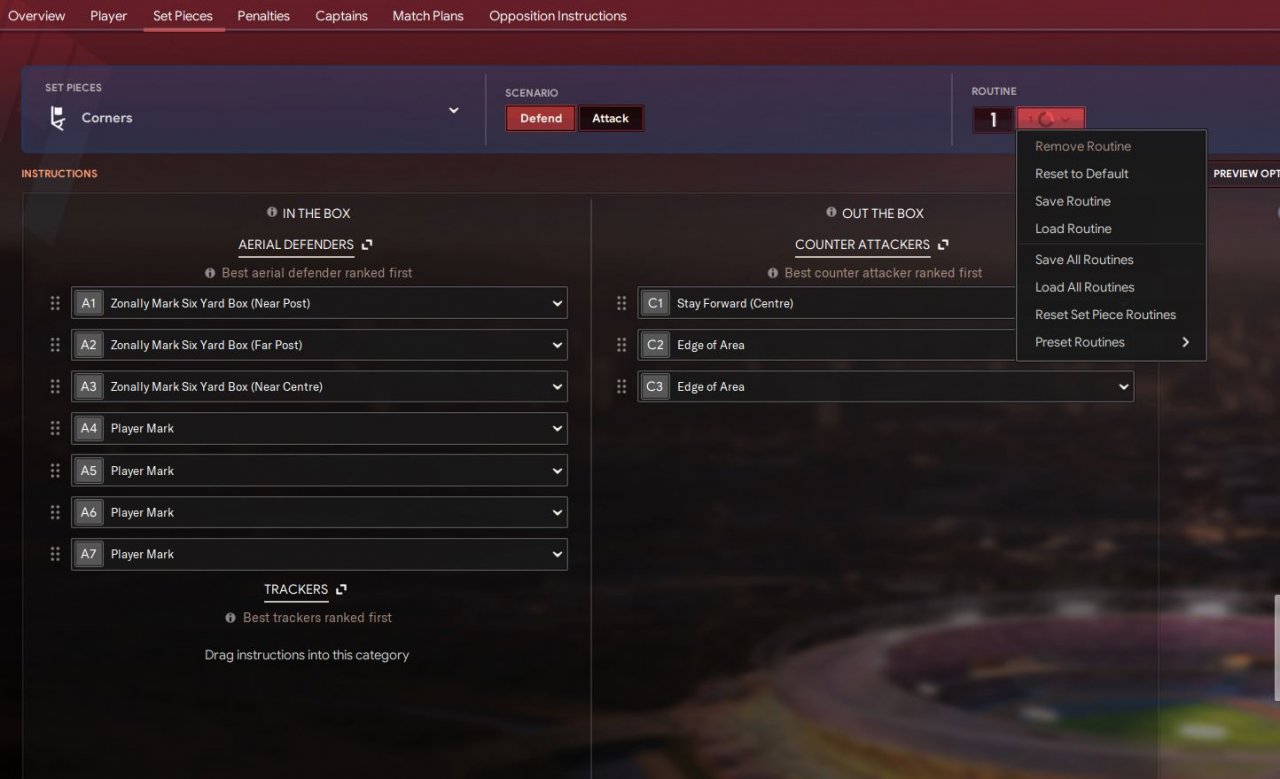
Task: Switch scenario to Attack
Action: pos(610,118)
